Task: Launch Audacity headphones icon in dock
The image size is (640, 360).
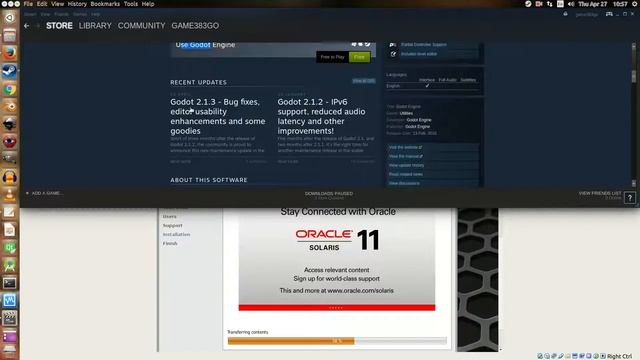Action: (x=9, y=177)
